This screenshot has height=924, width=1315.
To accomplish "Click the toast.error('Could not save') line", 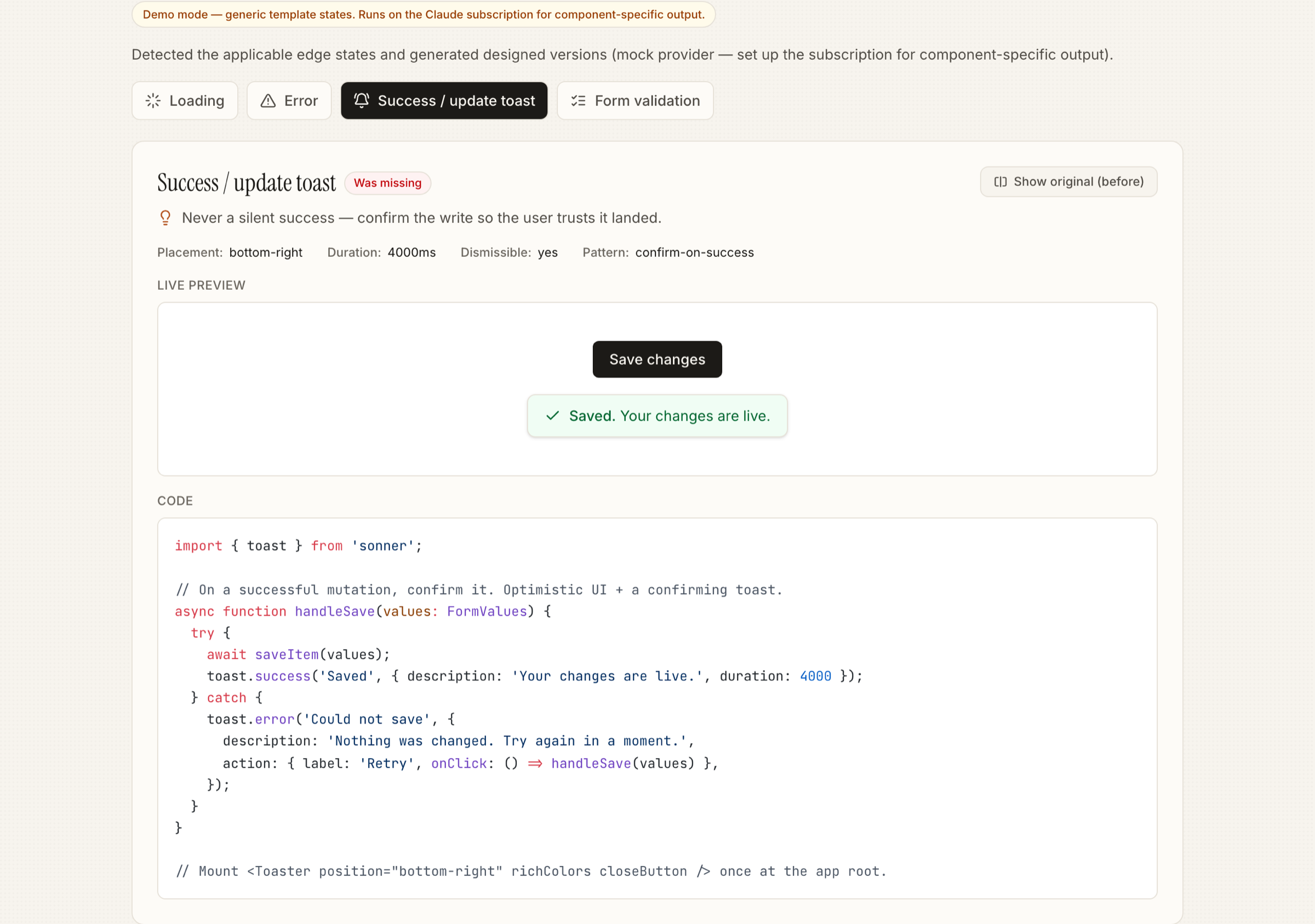I will [331, 719].
